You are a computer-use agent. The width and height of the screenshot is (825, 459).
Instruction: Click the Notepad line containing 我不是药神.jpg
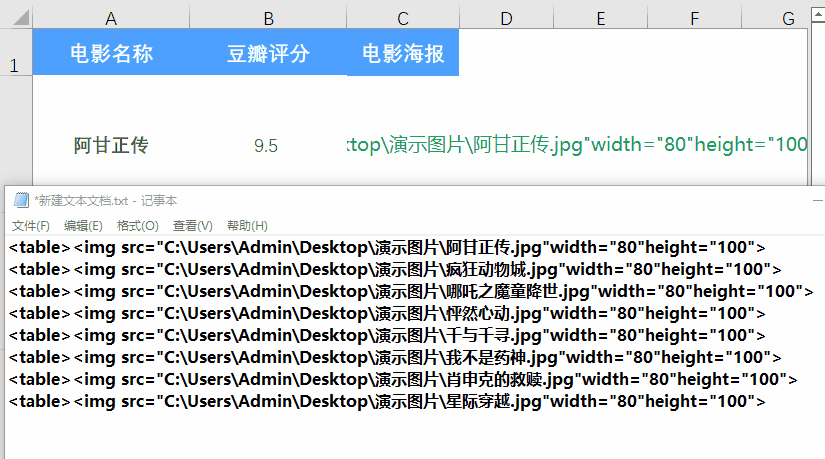(395, 357)
